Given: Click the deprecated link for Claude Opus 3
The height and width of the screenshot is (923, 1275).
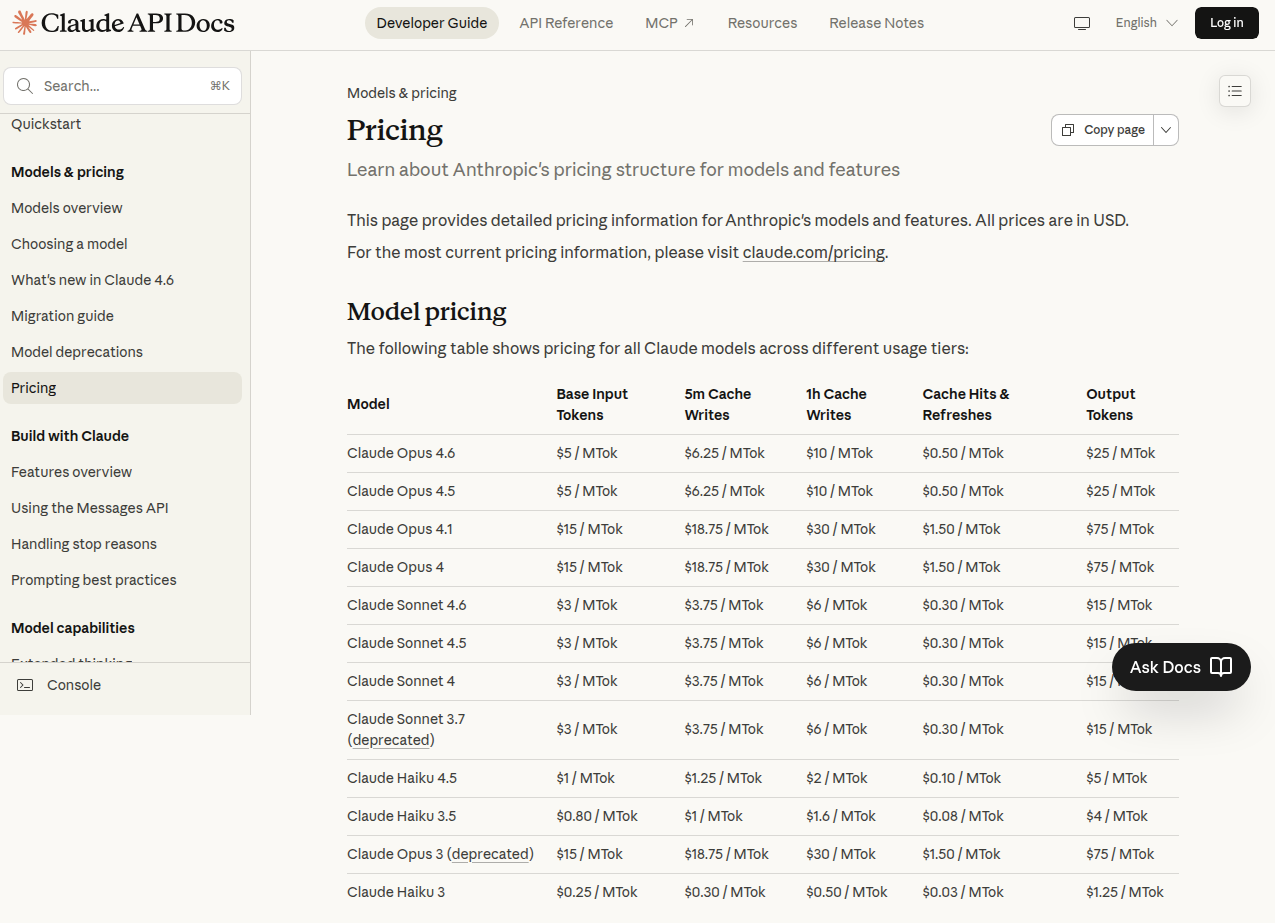Looking at the screenshot, I should point(490,854).
